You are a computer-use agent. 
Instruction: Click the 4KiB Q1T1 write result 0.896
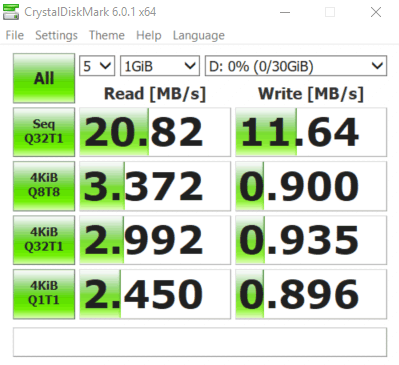point(311,294)
